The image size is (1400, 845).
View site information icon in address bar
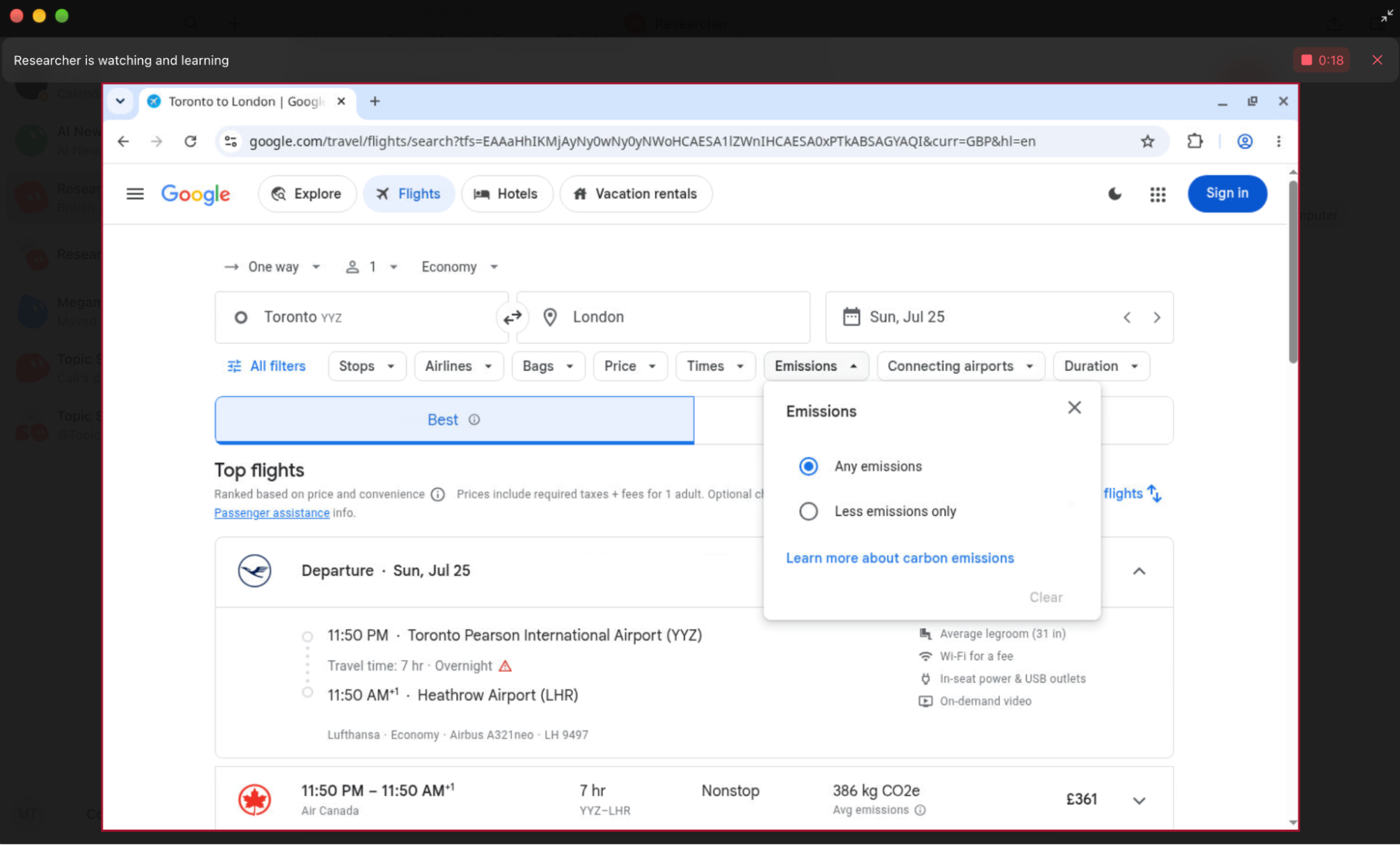(x=230, y=141)
